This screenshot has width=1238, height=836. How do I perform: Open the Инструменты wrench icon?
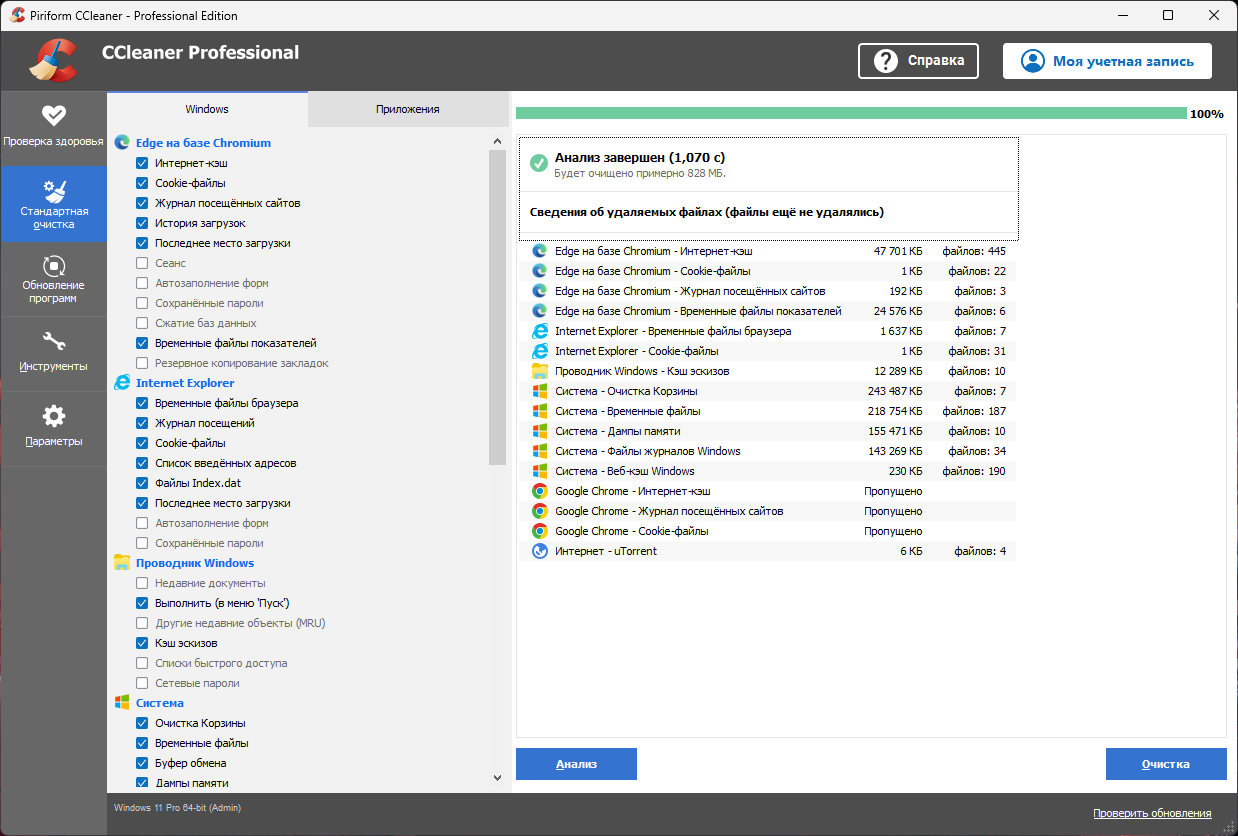tap(54, 341)
